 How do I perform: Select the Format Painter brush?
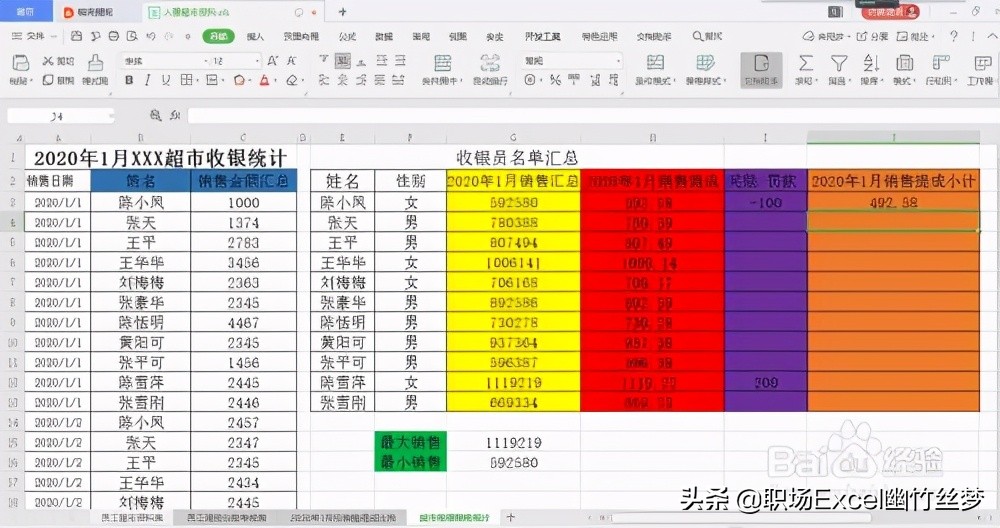tap(96, 62)
